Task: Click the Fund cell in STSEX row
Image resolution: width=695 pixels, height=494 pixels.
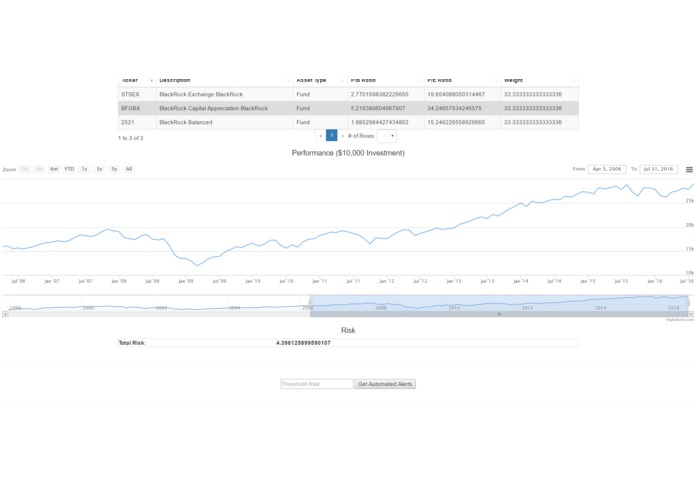Action: (320, 94)
